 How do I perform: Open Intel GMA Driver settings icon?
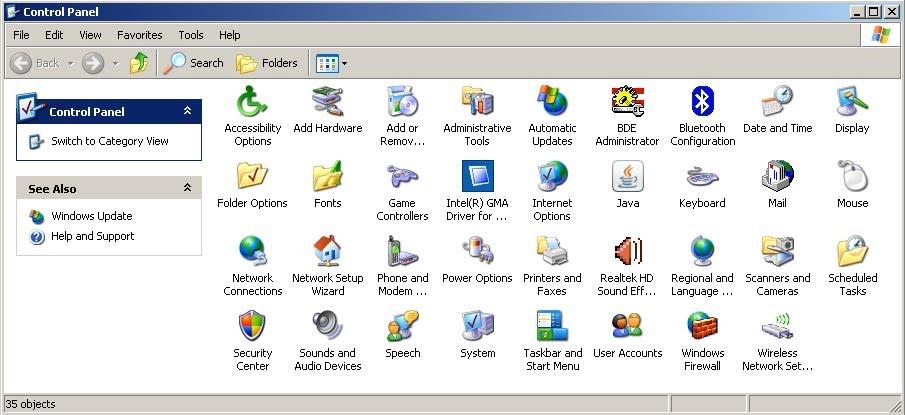coord(477,177)
